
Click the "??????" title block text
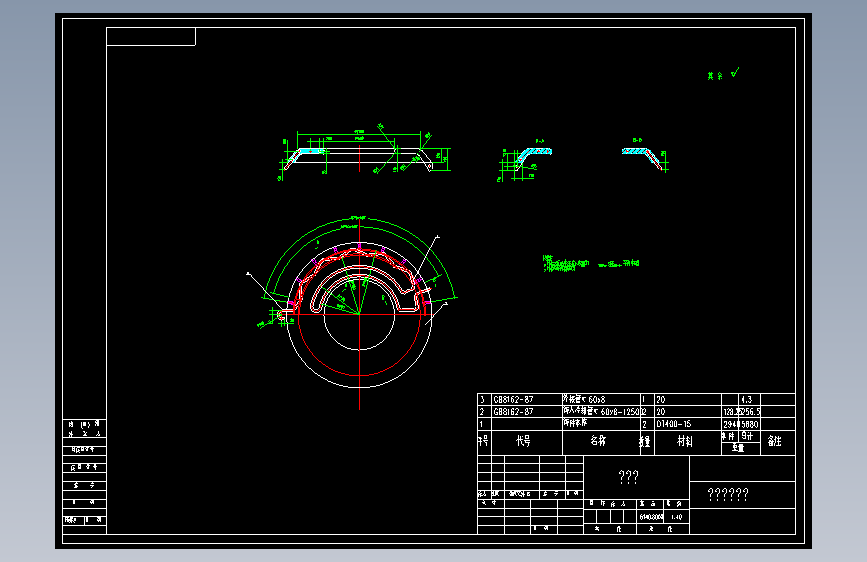coord(728,494)
